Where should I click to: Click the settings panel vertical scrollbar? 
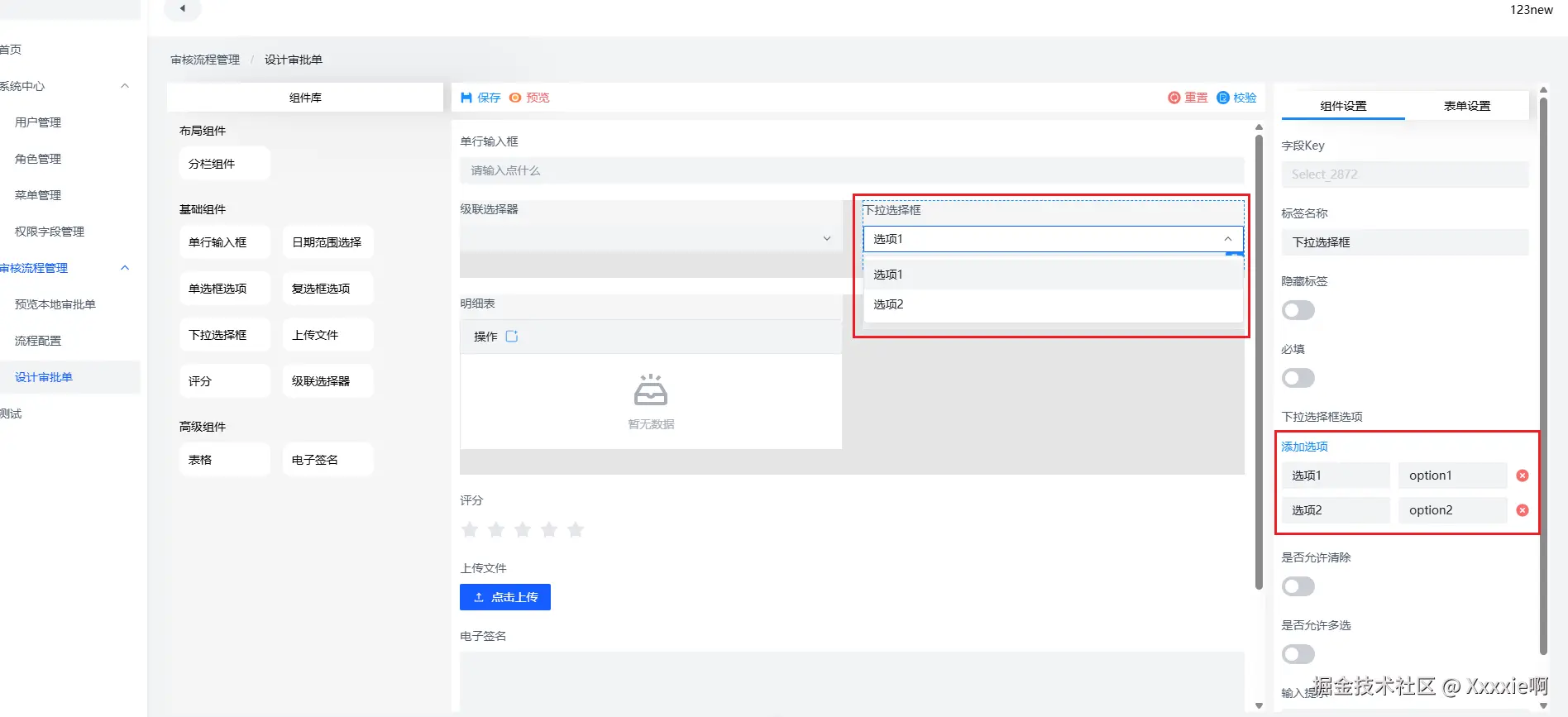coord(1543,376)
